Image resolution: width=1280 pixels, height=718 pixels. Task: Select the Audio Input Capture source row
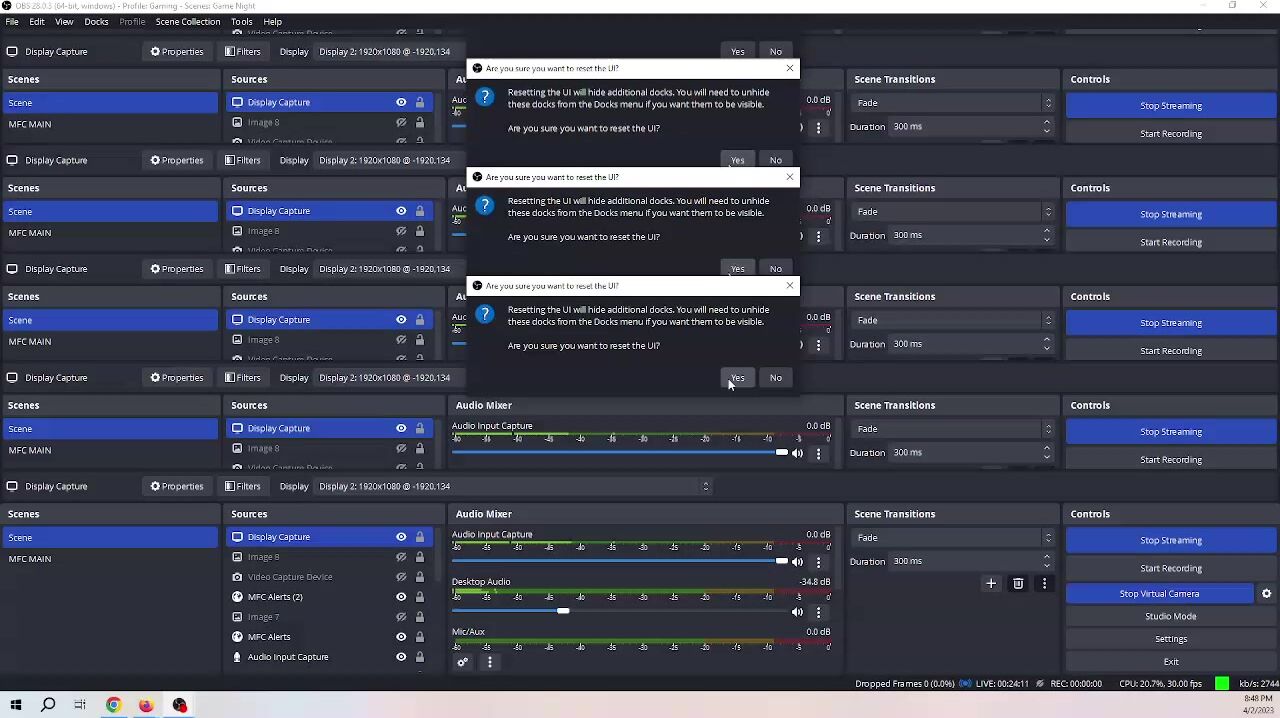(x=288, y=657)
